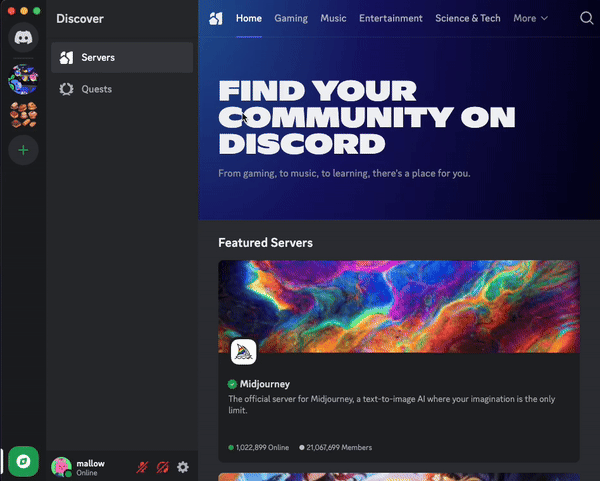600x481 pixels.
Task: Click the macOS green fullscreen button
Action: (37, 11)
